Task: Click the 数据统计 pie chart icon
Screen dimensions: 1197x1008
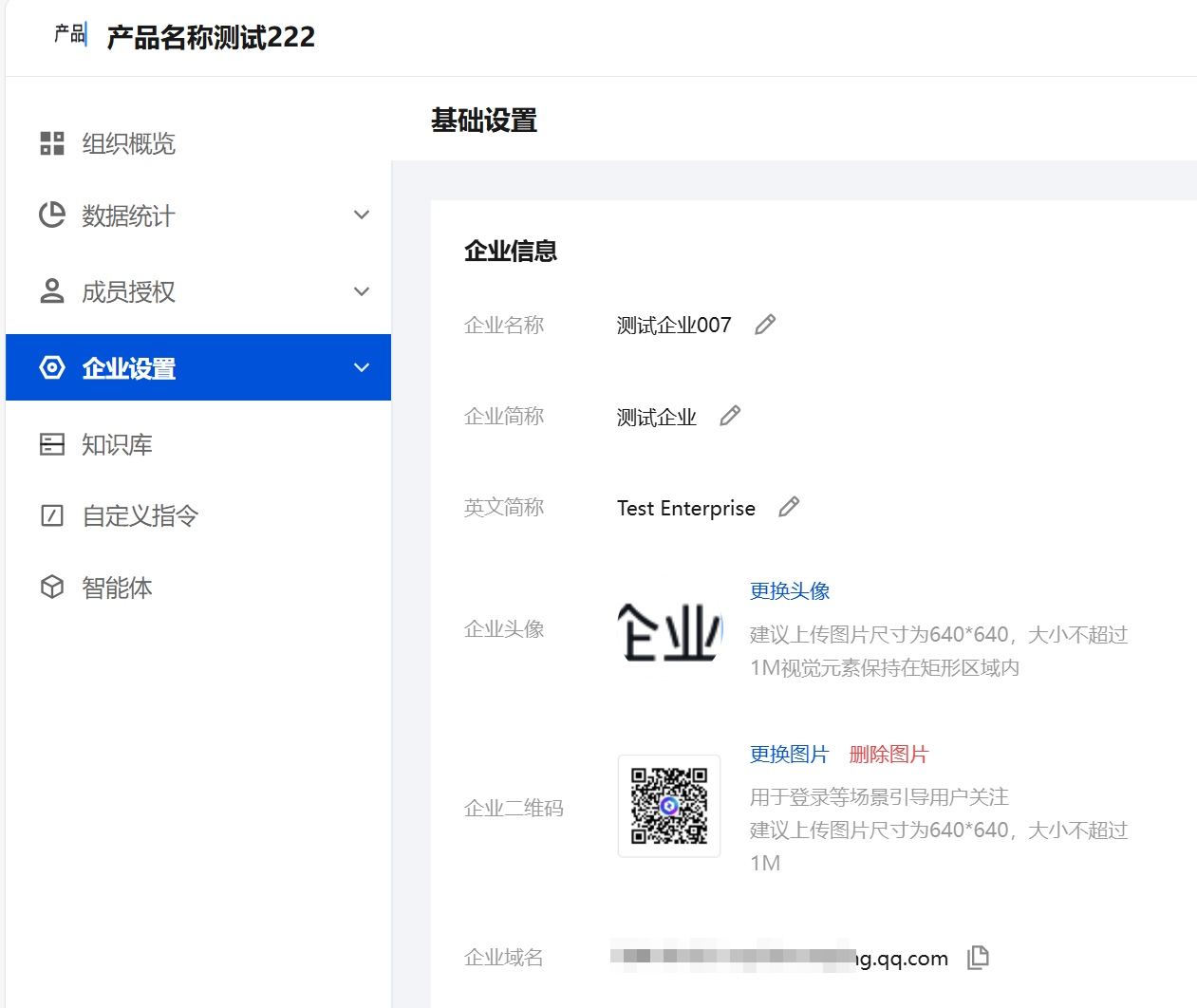Action: [x=52, y=215]
